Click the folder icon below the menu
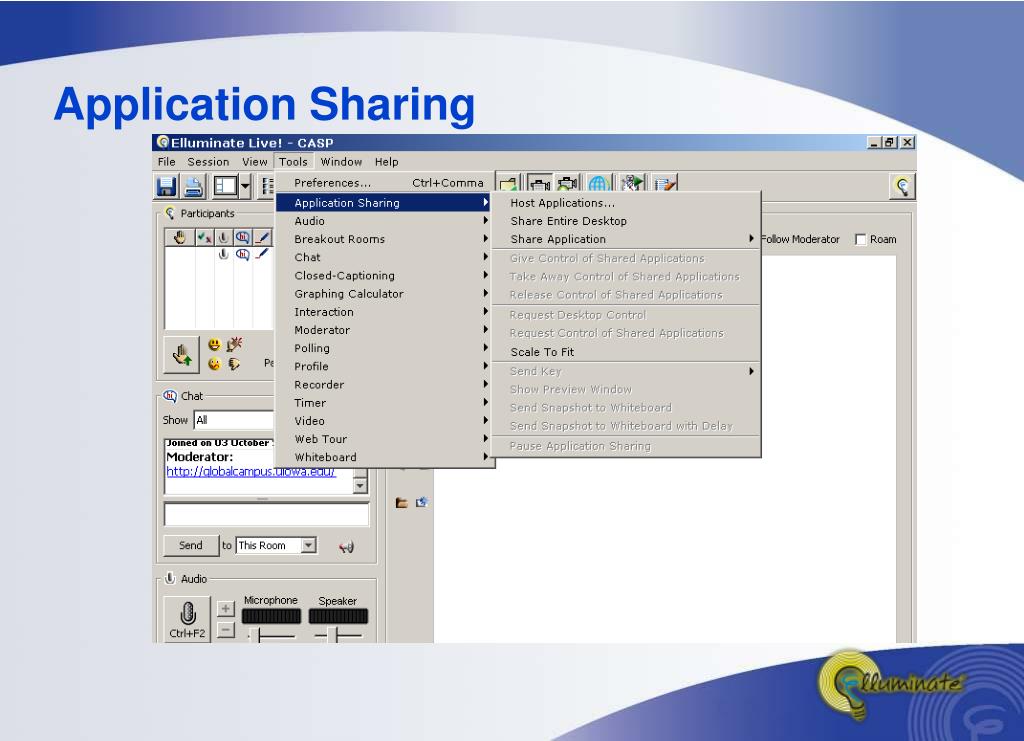1024x741 pixels. click(x=402, y=502)
